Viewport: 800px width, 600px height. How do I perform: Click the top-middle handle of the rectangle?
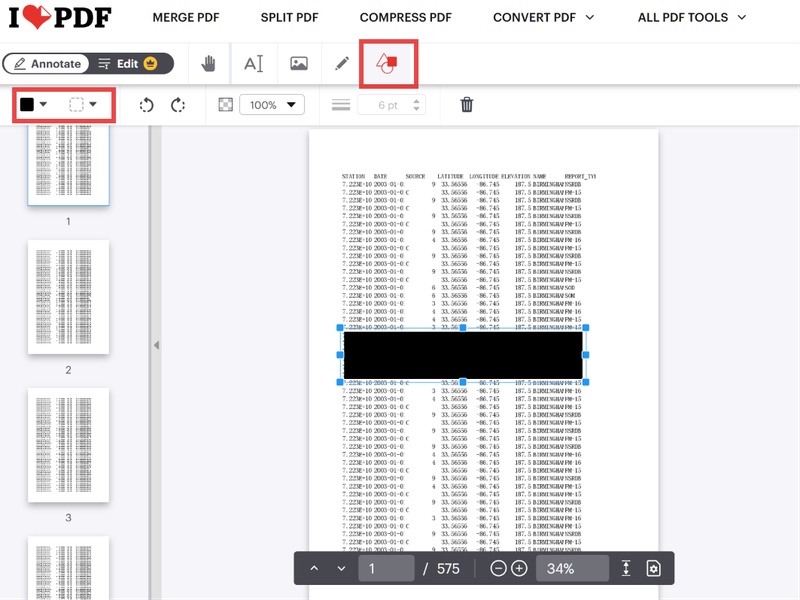coord(463,328)
